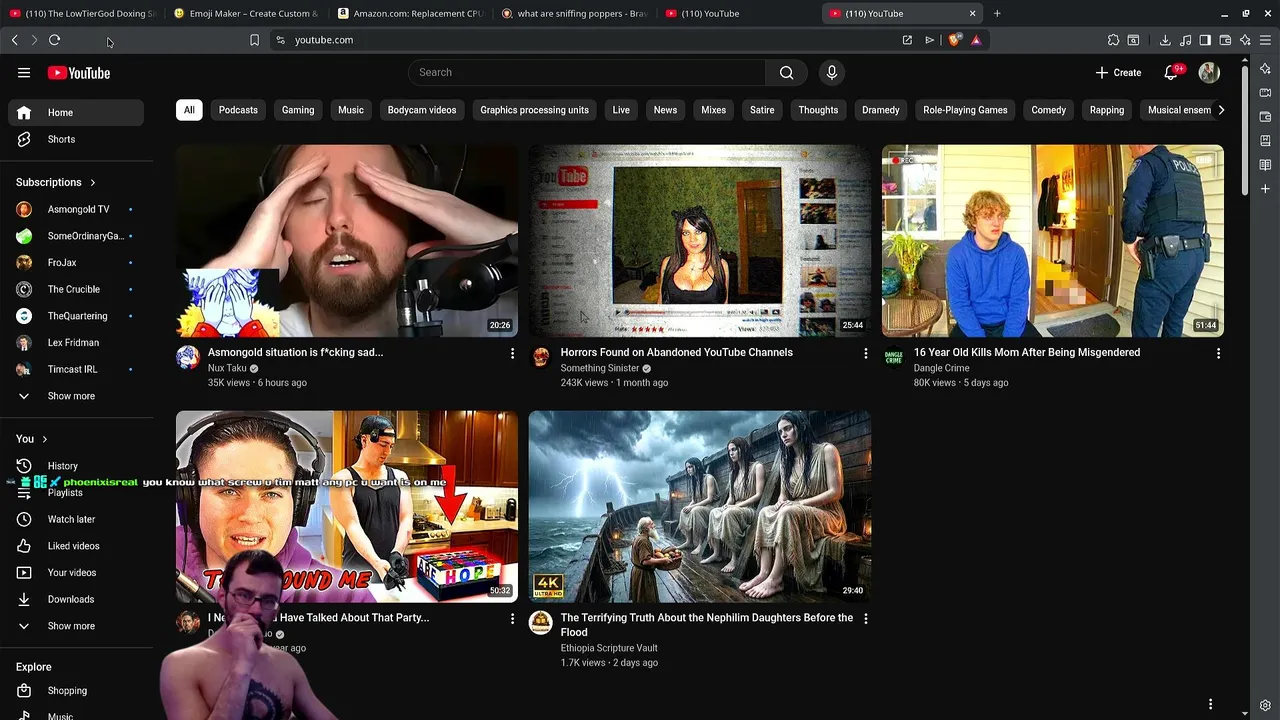Open the Asmongold TV subscription
The image size is (1280, 720).
pyautogui.click(x=76, y=210)
